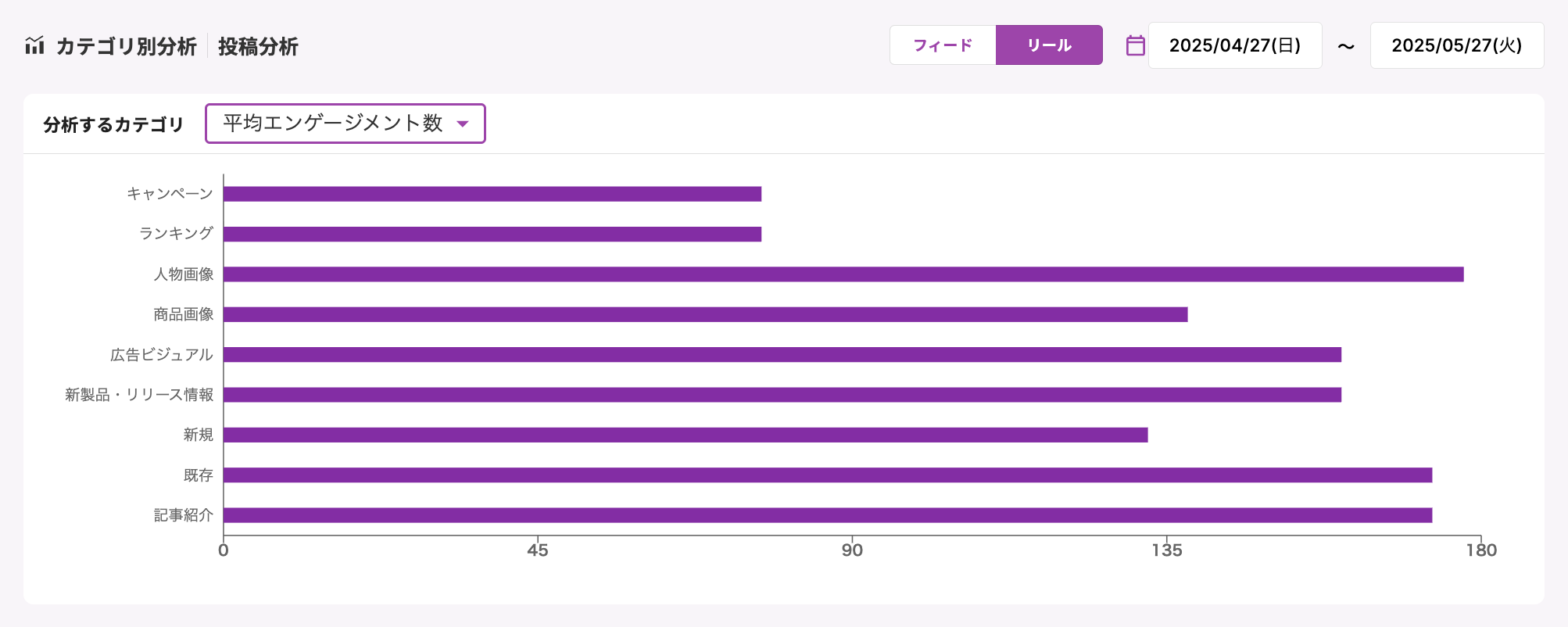Image resolution: width=1568 pixels, height=627 pixels.
Task: Switch to the フィード toggle
Action: [943, 45]
